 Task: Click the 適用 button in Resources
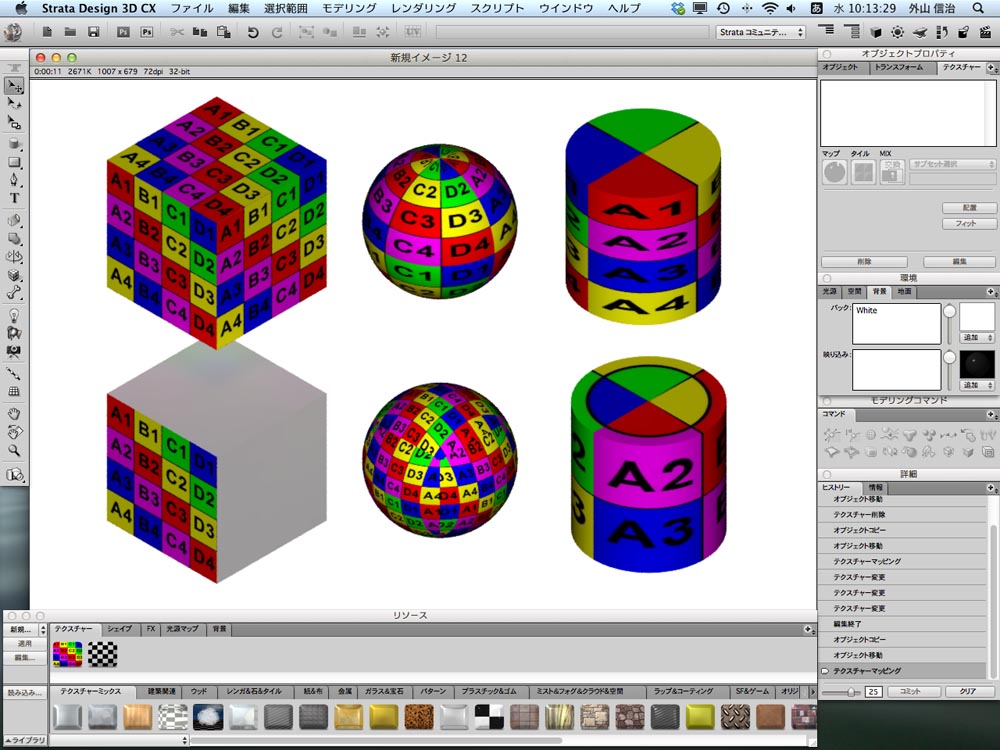25,644
